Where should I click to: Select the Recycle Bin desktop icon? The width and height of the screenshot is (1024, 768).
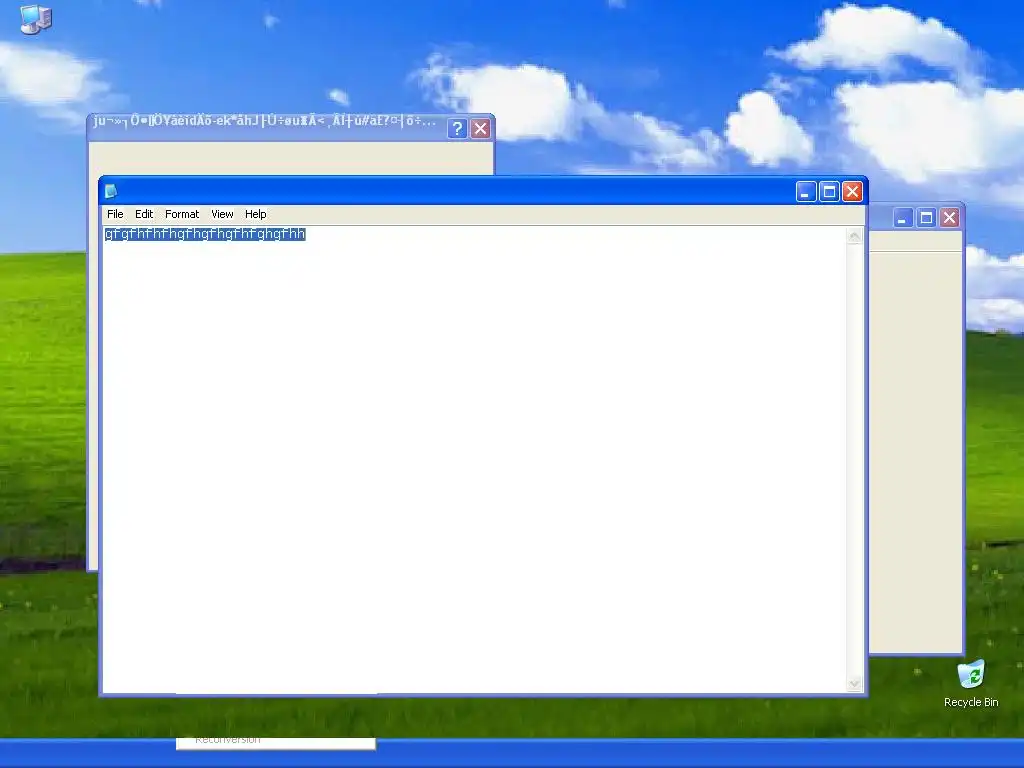971,684
